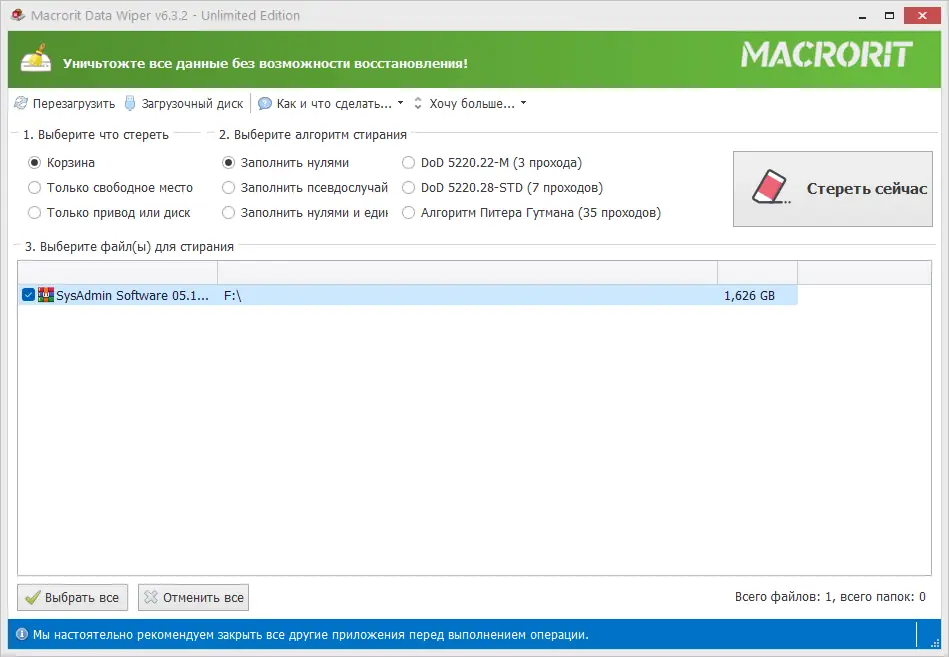Click the MACRORIT logo in the banner
Viewport: 949px width, 657px height.
pos(827,54)
